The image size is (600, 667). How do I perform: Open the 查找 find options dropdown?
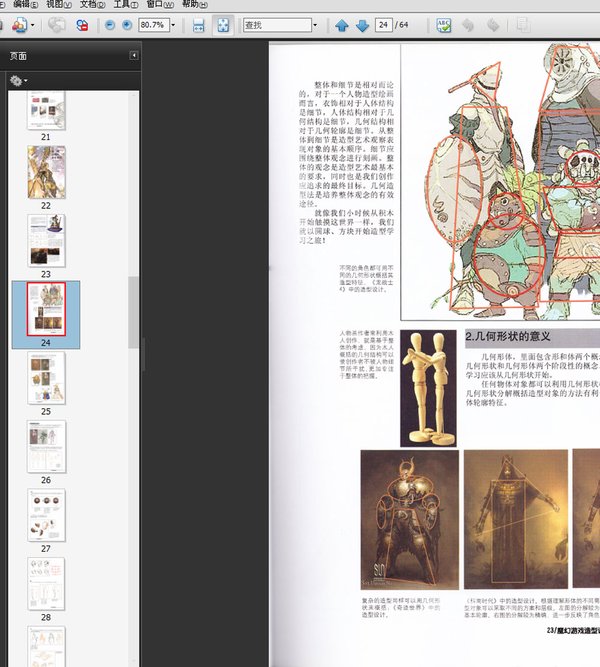point(315,25)
